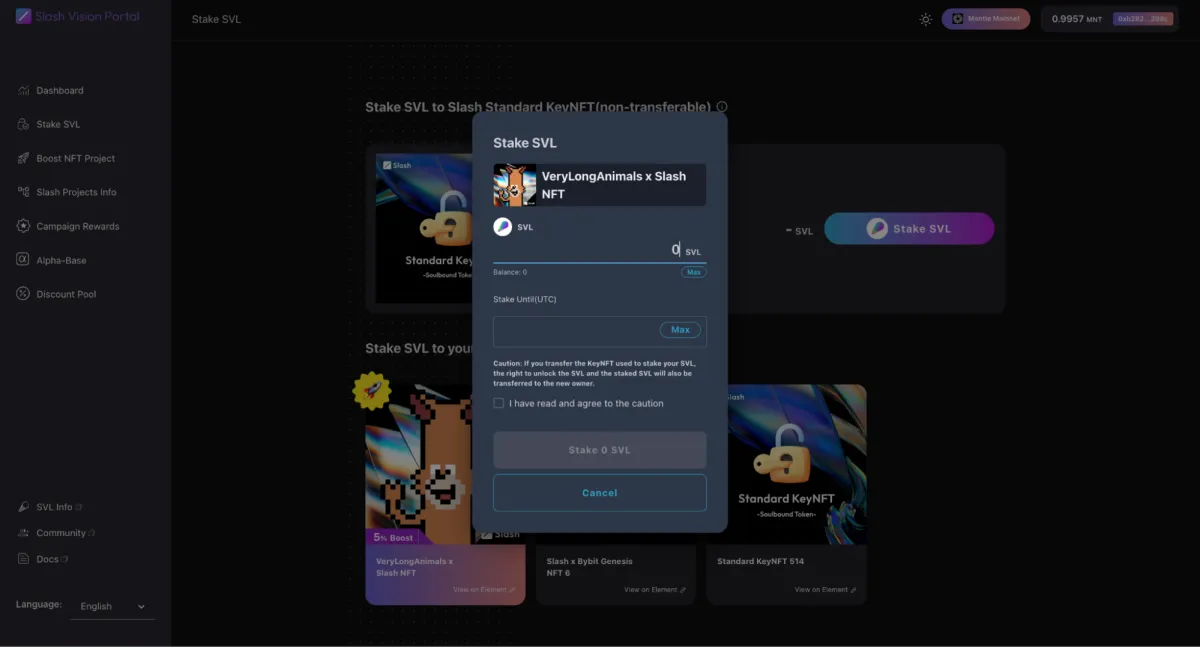Toggle light theme with sun icon

(926, 19)
